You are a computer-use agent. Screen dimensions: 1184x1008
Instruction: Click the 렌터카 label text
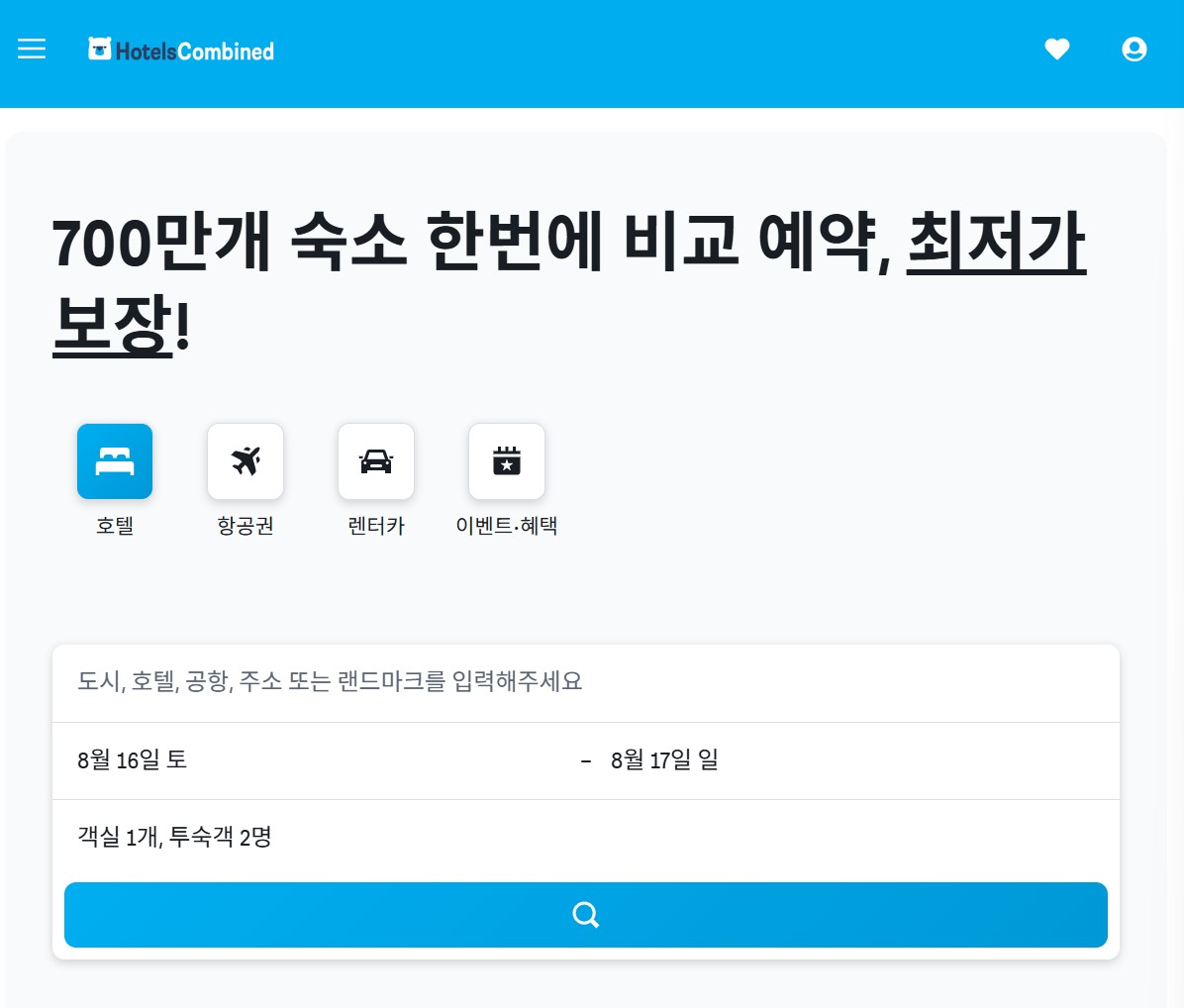(x=376, y=526)
